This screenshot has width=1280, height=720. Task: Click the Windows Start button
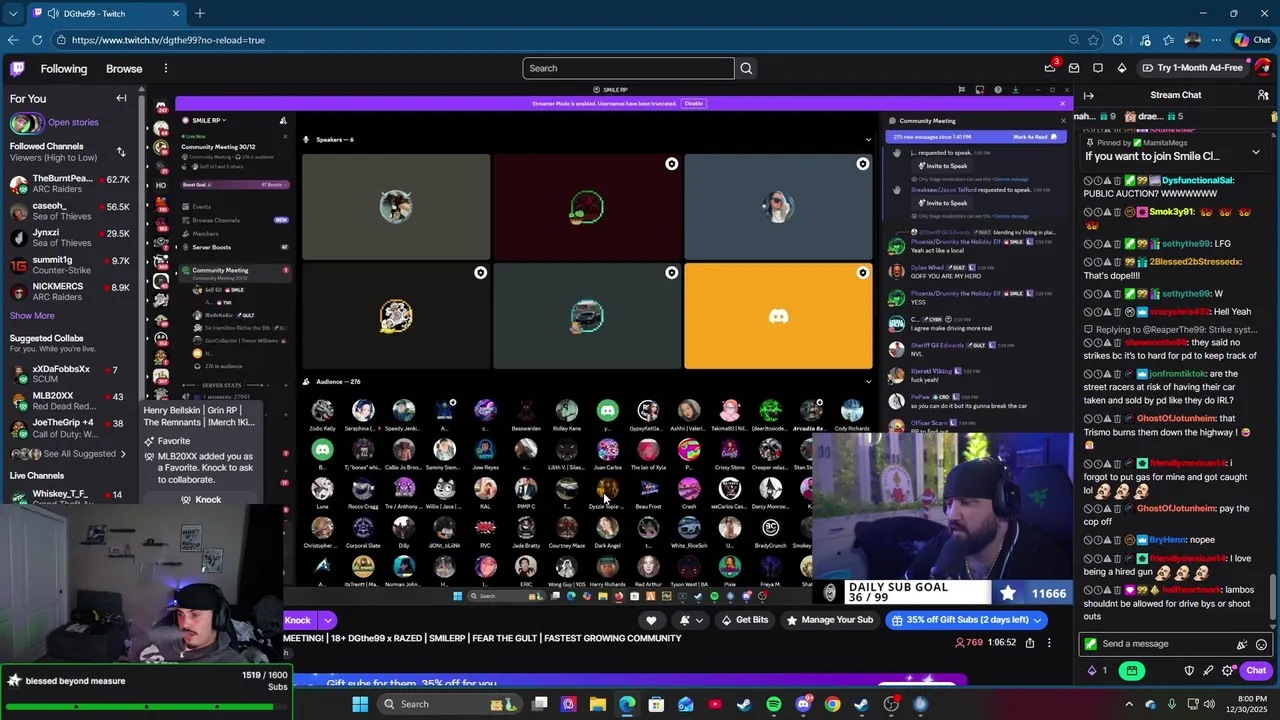coord(360,704)
